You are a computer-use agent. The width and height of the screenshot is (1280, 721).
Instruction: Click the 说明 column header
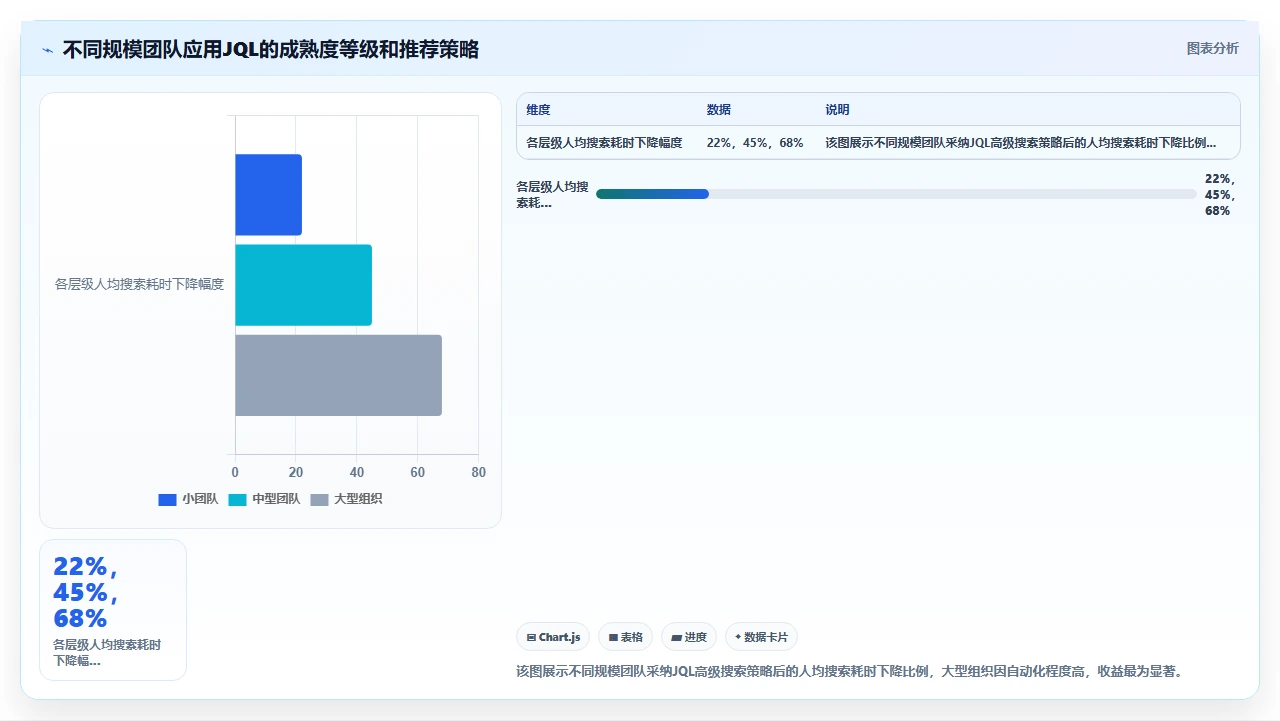coord(837,110)
